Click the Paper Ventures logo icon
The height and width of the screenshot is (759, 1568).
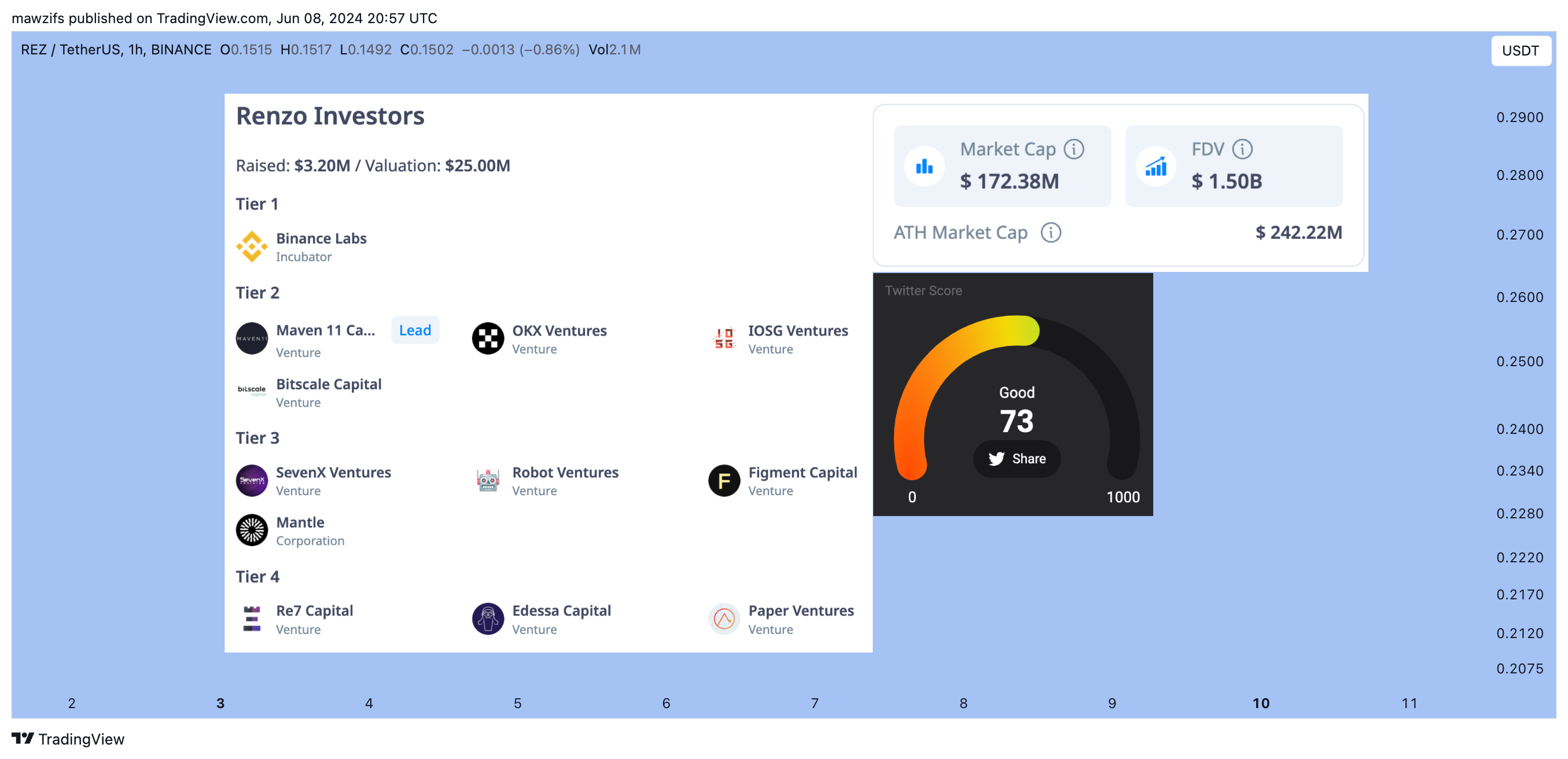point(724,619)
